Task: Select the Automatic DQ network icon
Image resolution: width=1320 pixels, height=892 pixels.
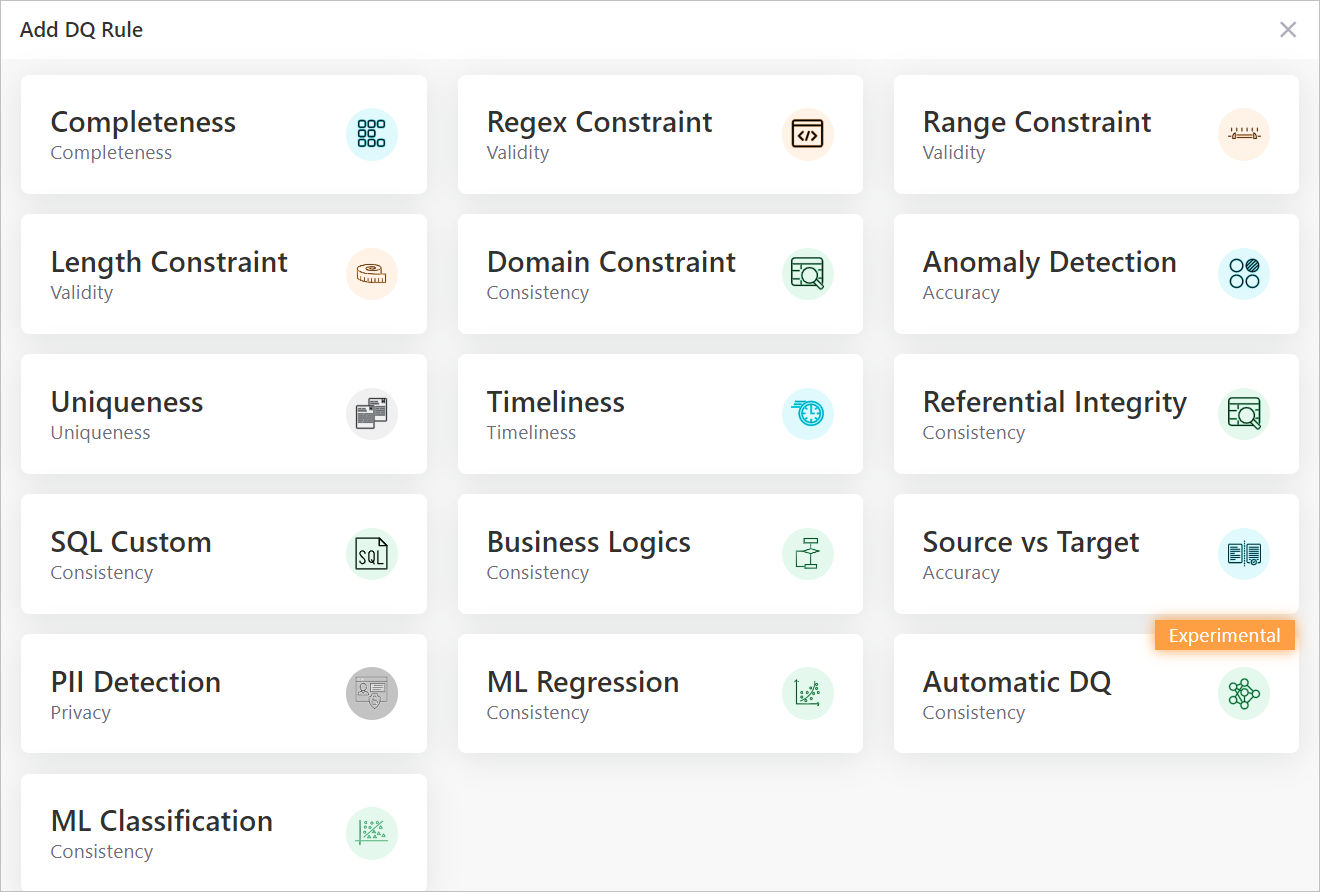Action: 1244,694
